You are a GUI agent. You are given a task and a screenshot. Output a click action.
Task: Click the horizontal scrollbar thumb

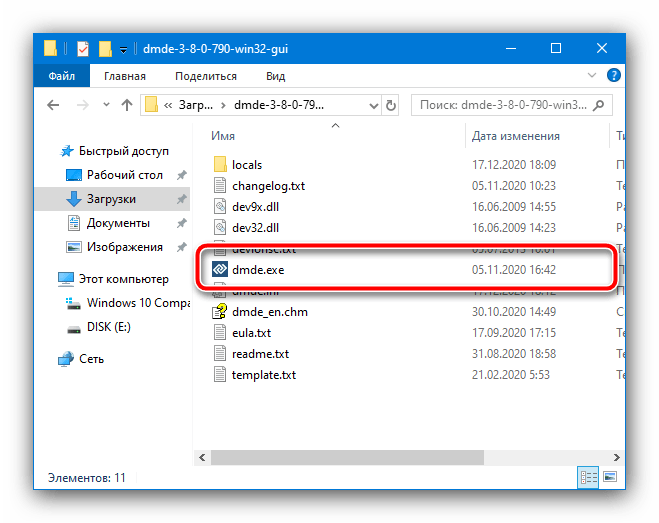[347, 457]
